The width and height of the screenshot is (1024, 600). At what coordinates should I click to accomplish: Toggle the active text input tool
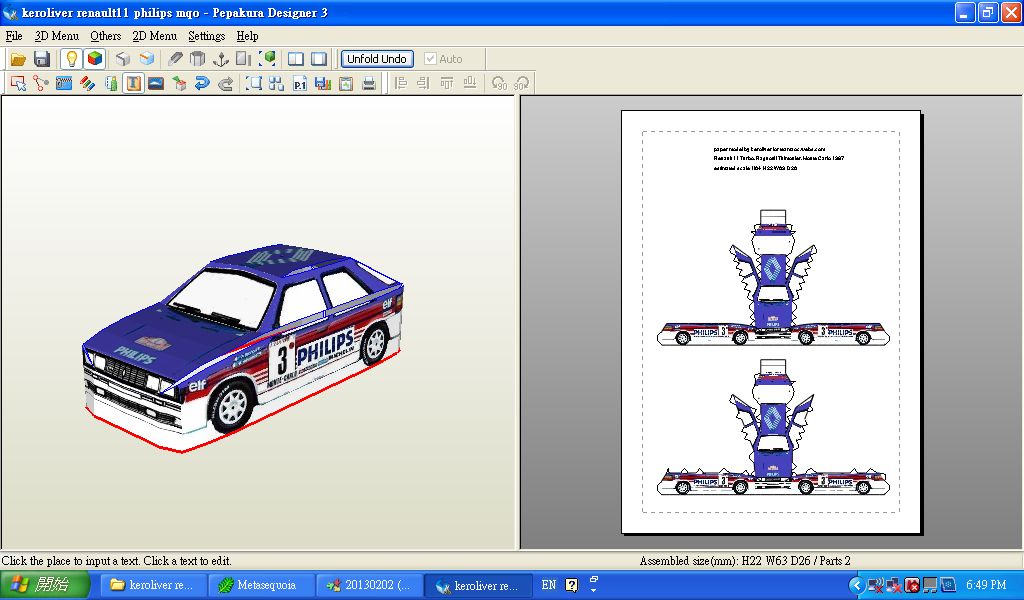coord(133,84)
